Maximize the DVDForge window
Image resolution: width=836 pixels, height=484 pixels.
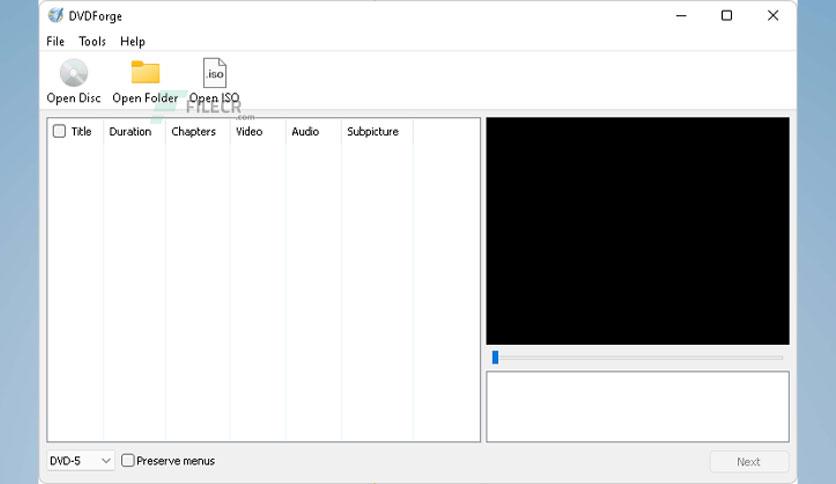(x=727, y=15)
